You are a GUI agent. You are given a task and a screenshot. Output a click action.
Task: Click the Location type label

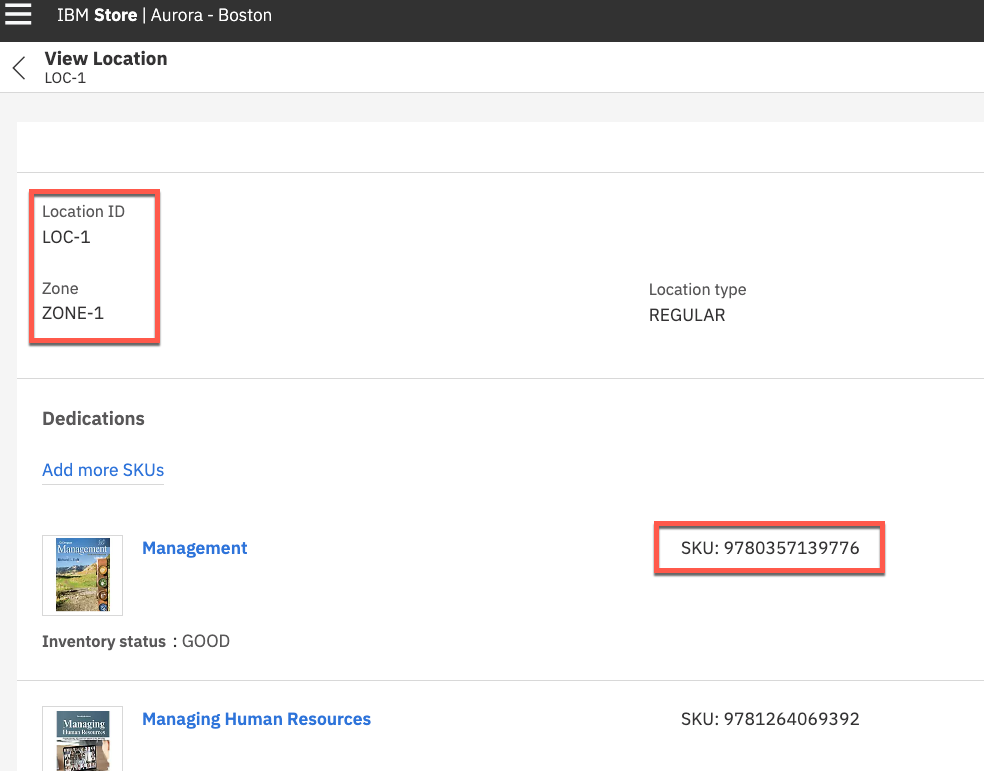697,289
